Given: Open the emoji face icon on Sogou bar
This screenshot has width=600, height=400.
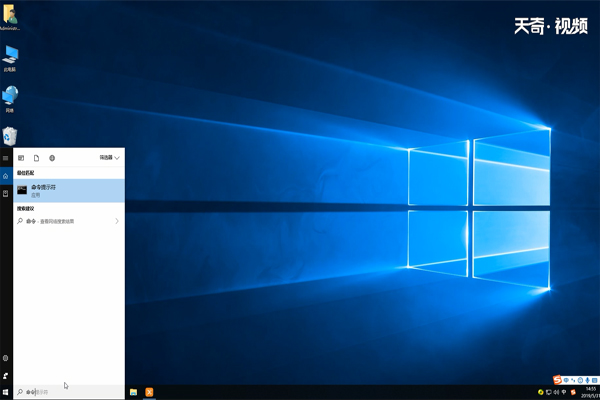Looking at the screenshot, I should (580, 380).
